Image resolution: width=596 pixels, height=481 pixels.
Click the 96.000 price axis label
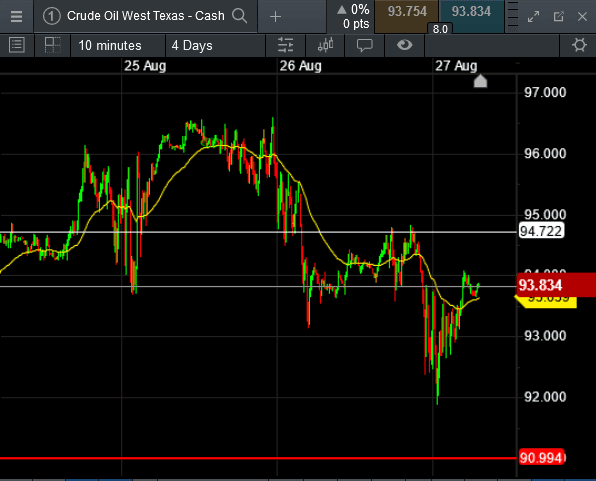click(x=545, y=154)
